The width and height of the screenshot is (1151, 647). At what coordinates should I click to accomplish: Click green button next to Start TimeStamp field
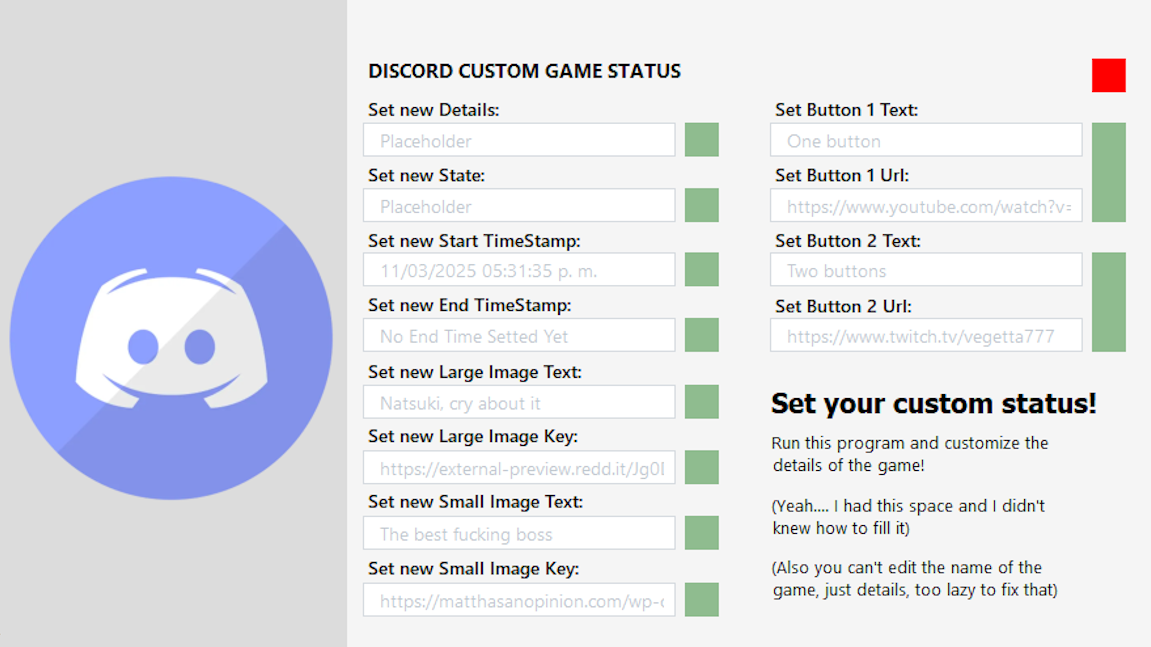702,270
